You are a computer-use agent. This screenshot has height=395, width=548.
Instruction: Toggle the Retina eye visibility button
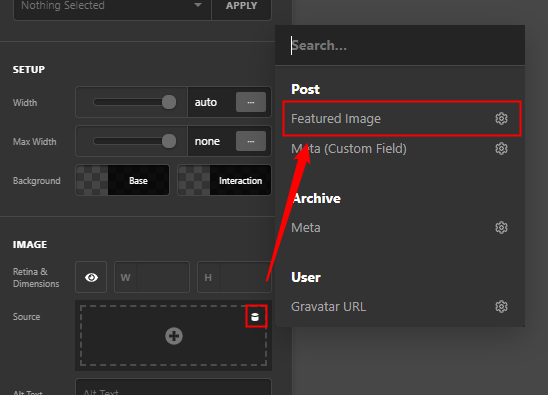(x=91, y=277)
